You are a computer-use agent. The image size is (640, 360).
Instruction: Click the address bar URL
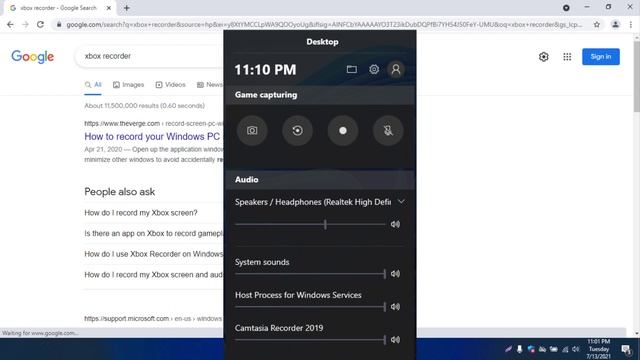[x=324, y=24]
